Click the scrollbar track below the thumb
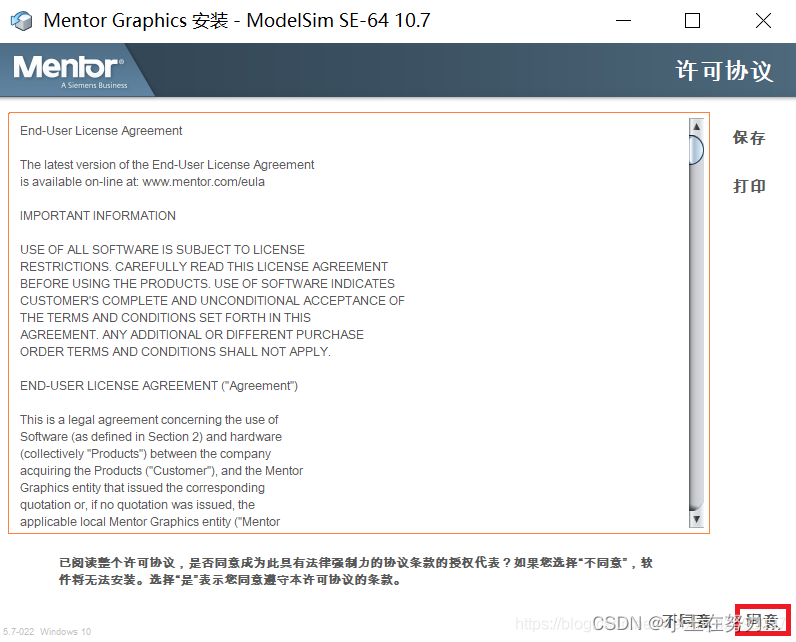 tap(696, 335)
